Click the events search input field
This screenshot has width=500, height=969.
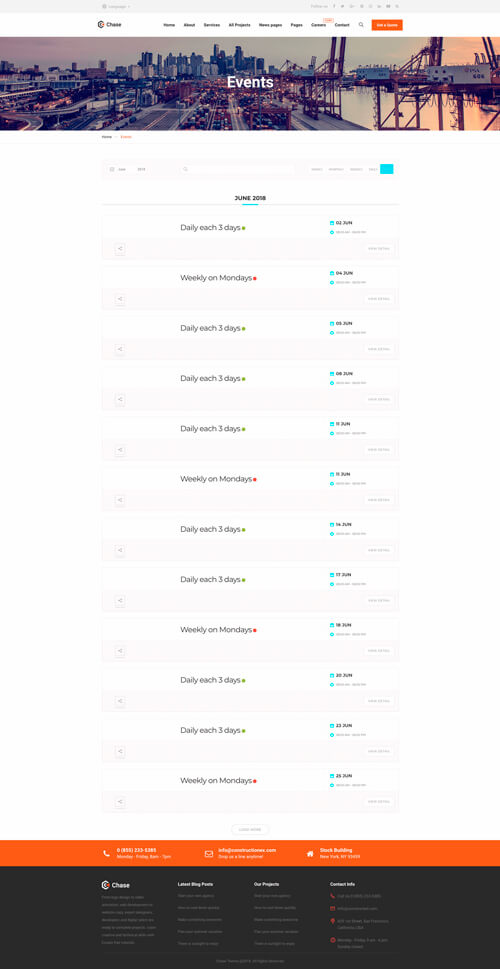click(x=238, y=169)
